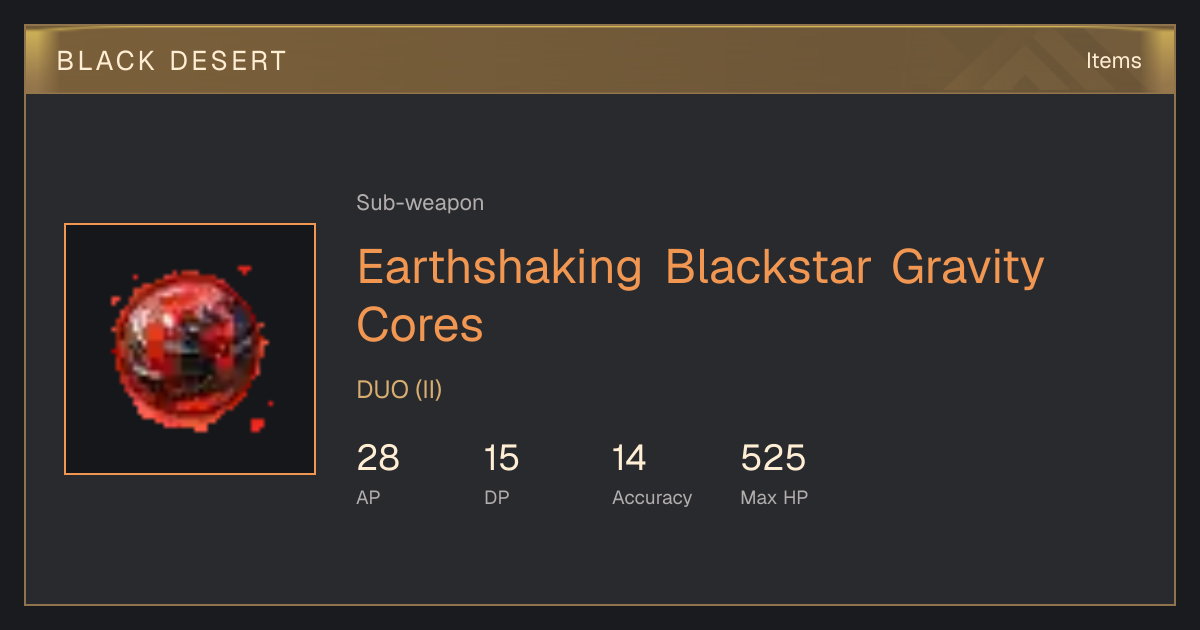1200x630 pixels.
Task: Click the 525 max HP value
Action: click(x=773, y=458)
